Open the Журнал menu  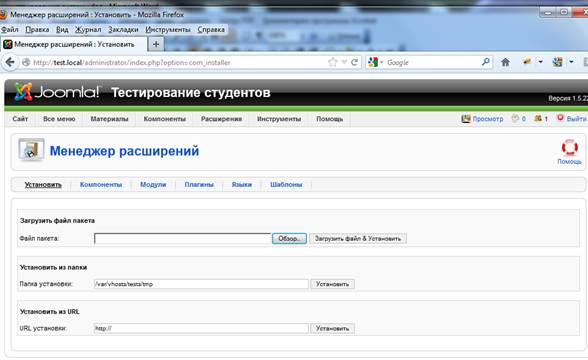tap(88, 29)
